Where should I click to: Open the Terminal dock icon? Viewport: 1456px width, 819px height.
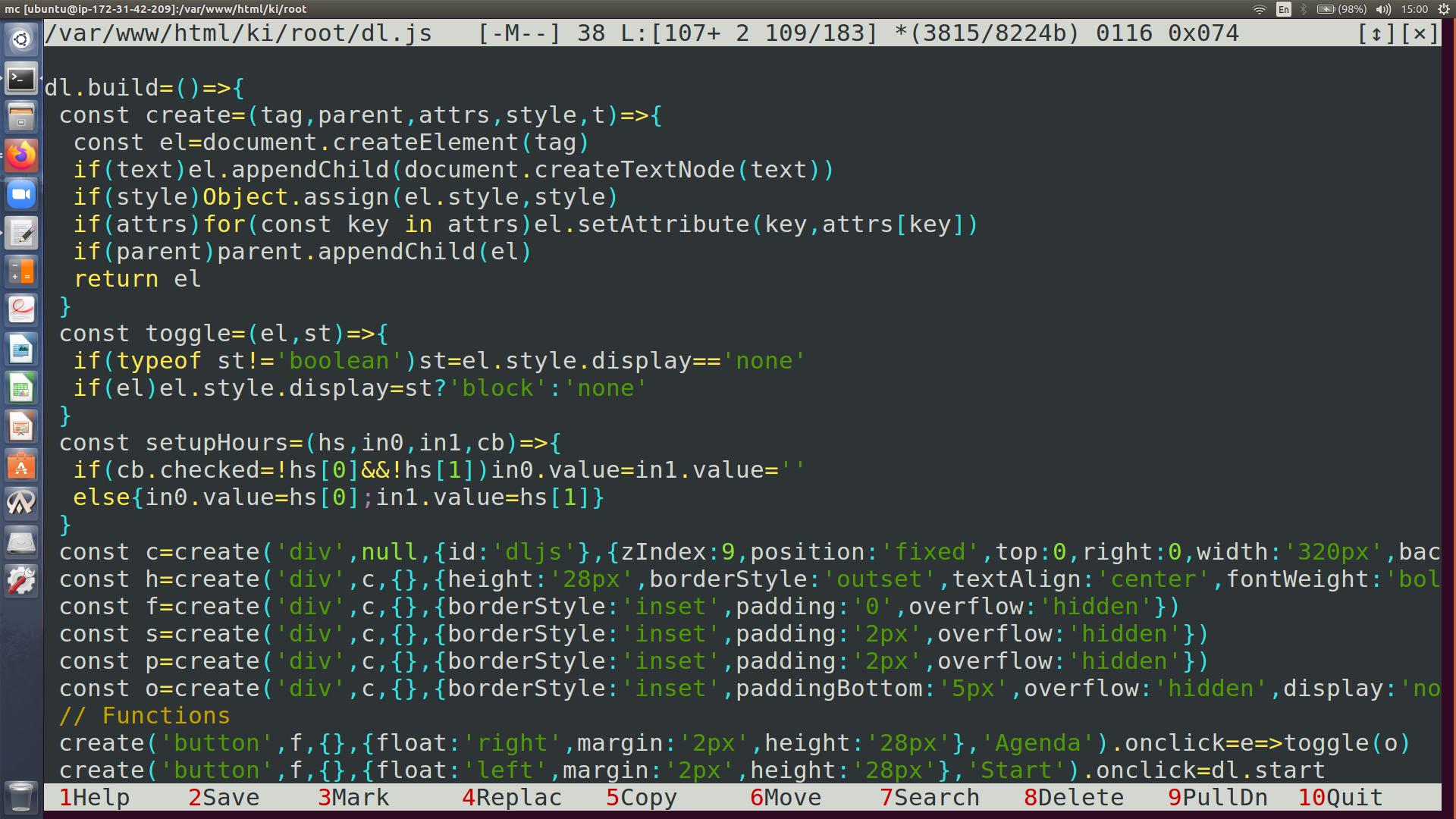point(21,78)
